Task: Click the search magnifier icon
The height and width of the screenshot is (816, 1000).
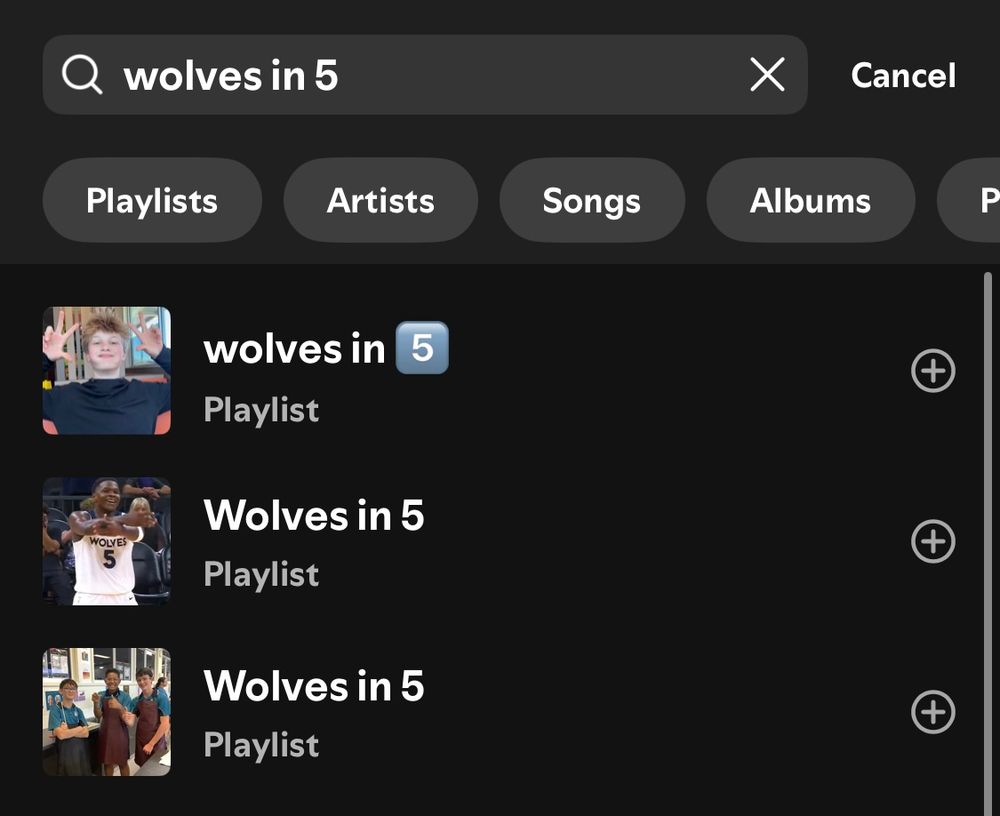Action: [x=82, y=75]
